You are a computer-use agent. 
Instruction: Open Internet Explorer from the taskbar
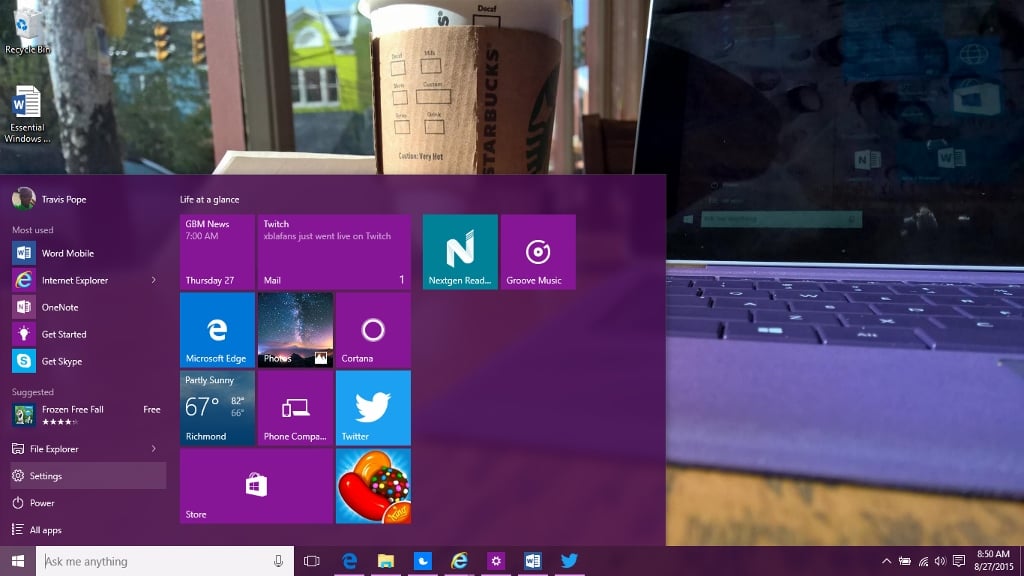tap(459, 561)
